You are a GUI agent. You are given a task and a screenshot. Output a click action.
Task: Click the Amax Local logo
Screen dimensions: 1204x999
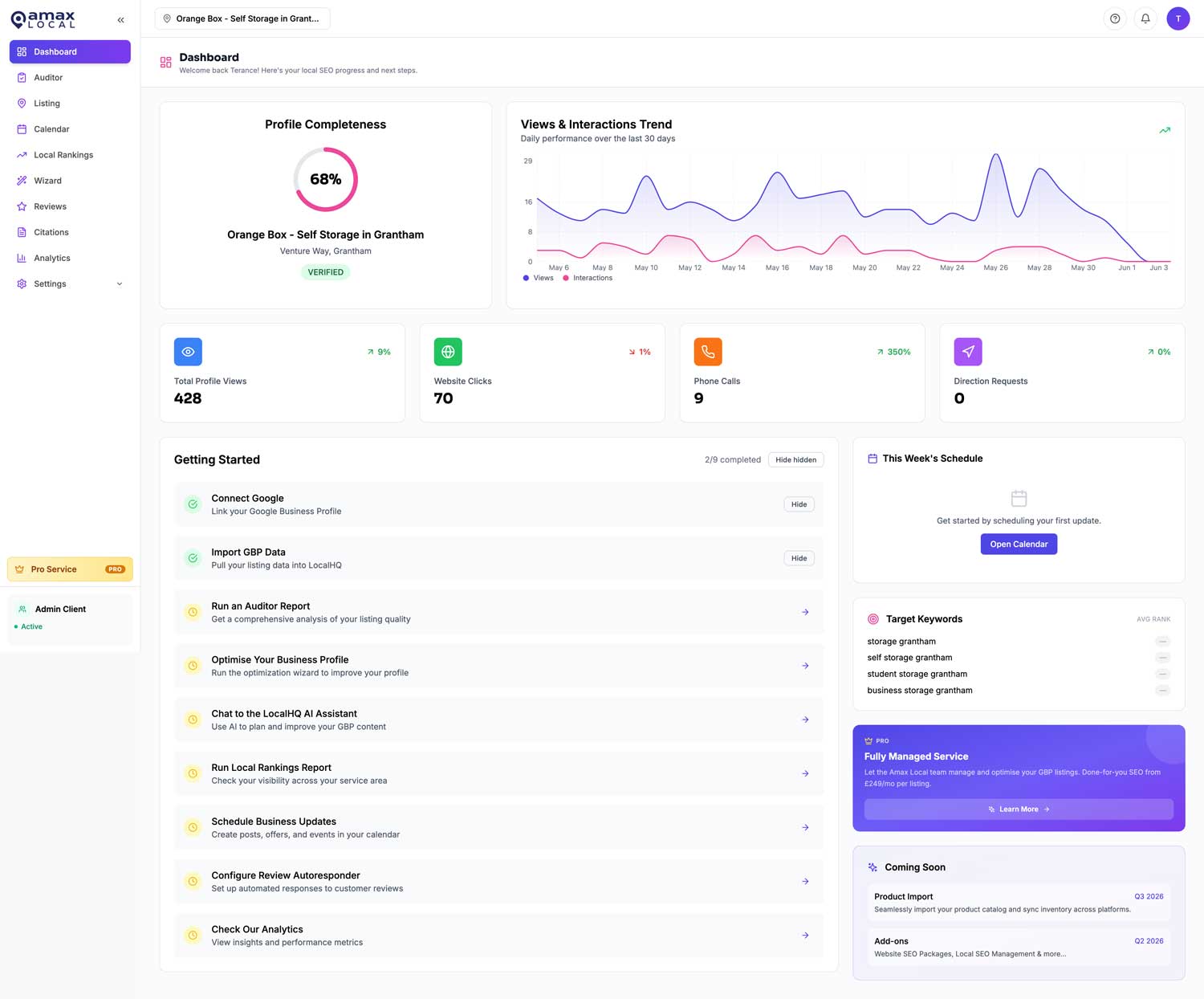pos(43,18)
